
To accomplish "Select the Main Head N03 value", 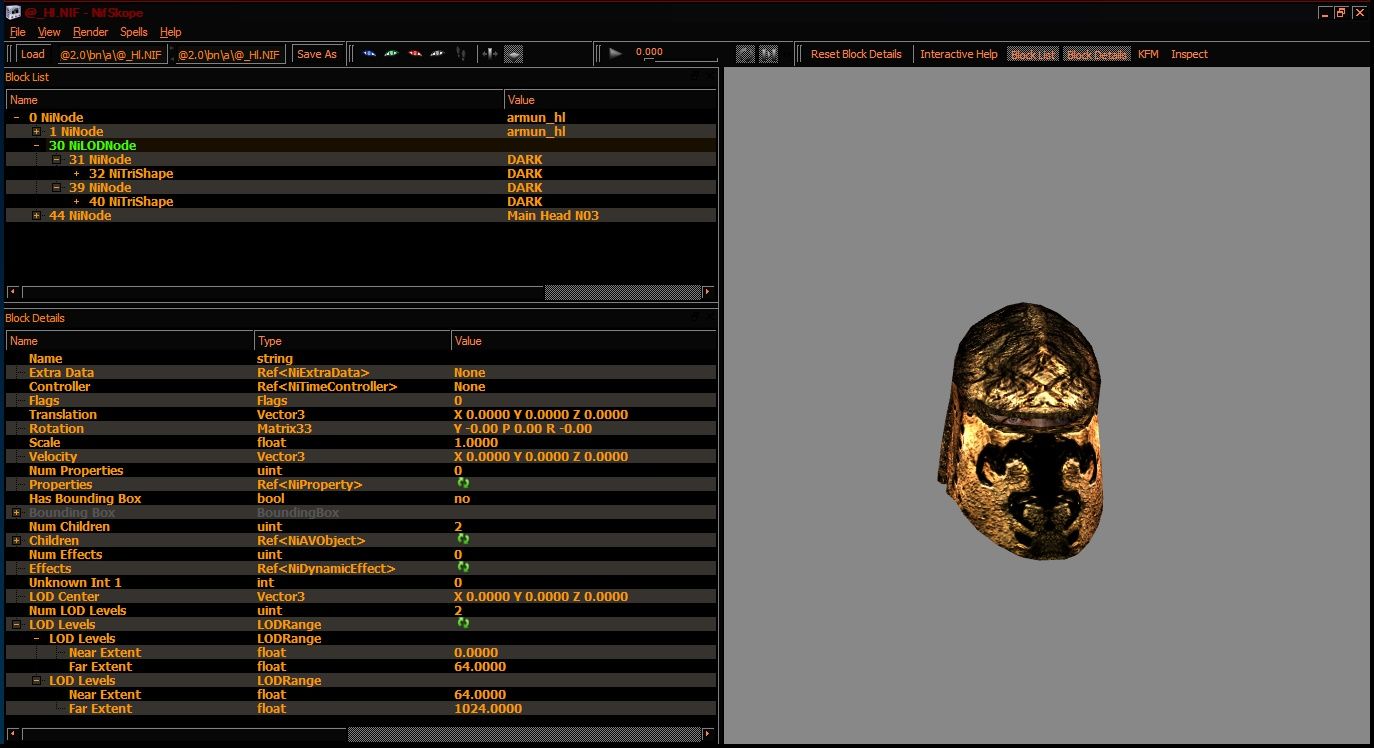I will (553, 216).
